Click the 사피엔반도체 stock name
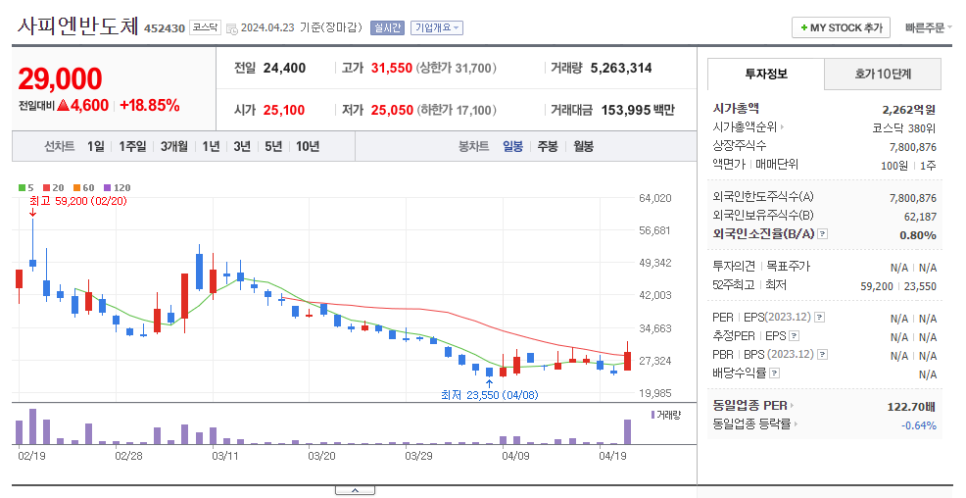966x498 pixels. 78,26
